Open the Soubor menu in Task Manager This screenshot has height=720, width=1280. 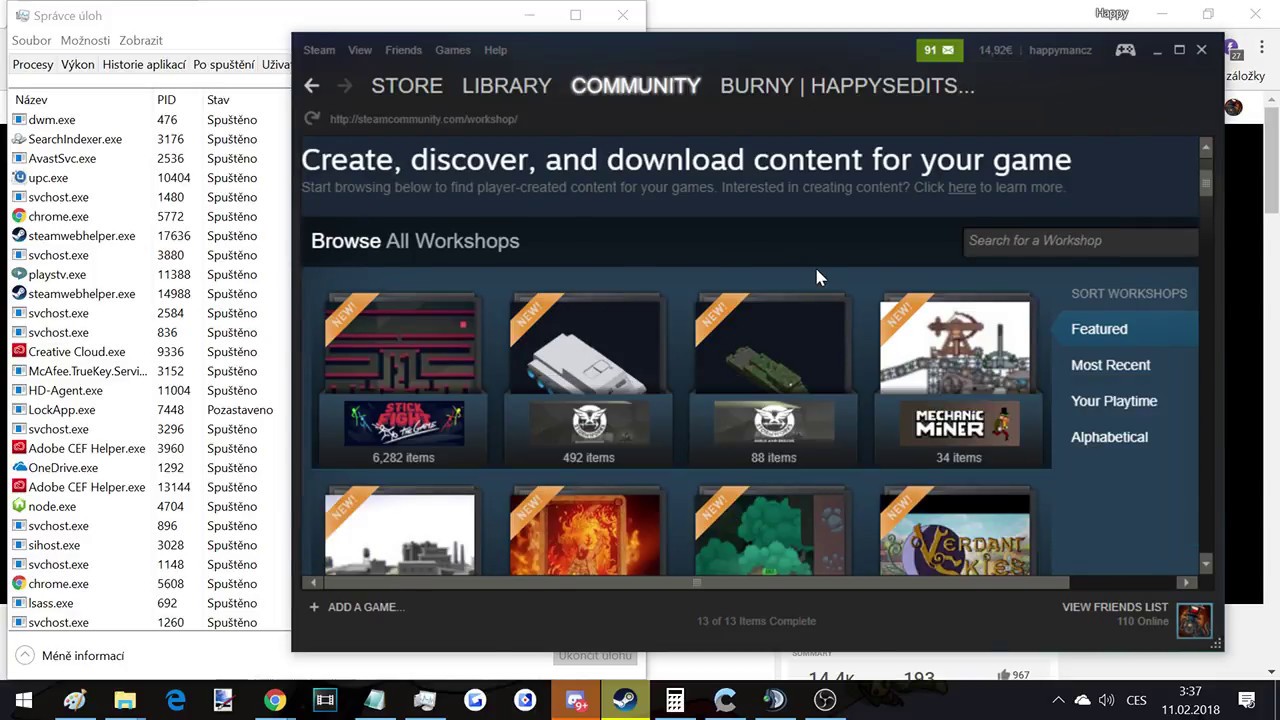click(x=32, y=41)
